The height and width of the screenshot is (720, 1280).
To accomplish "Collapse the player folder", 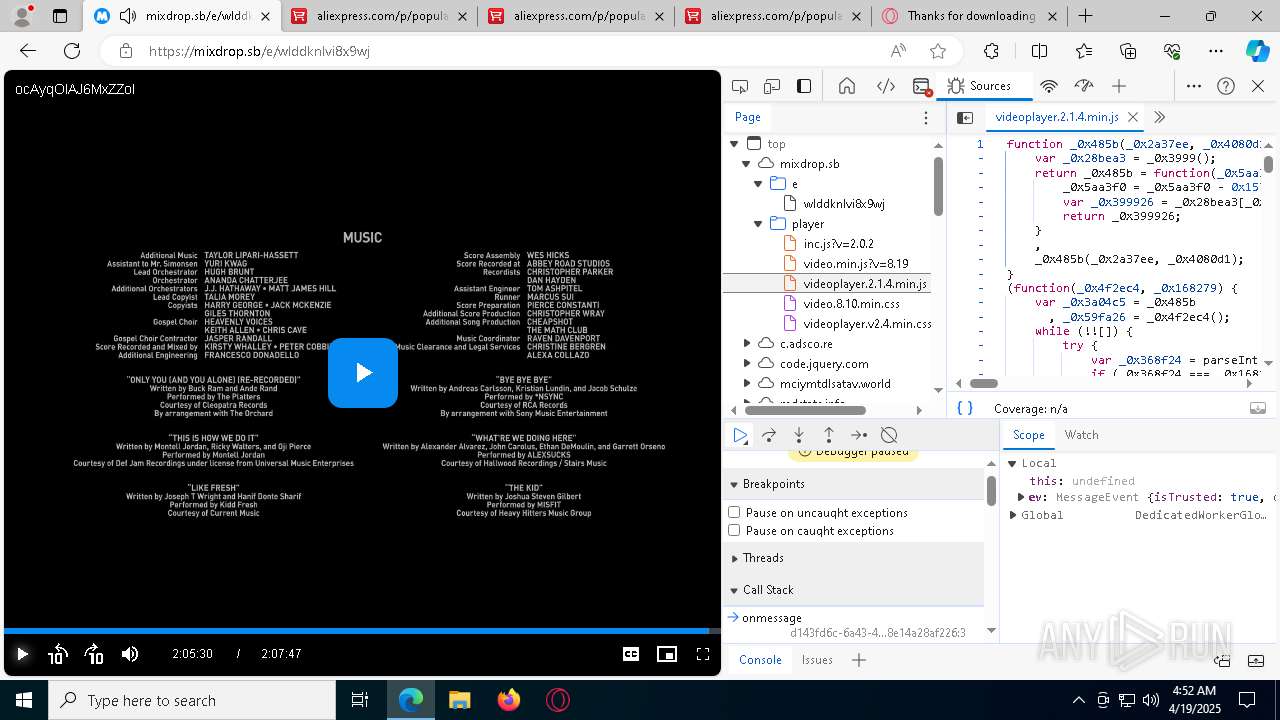I will tap(758, 224).
